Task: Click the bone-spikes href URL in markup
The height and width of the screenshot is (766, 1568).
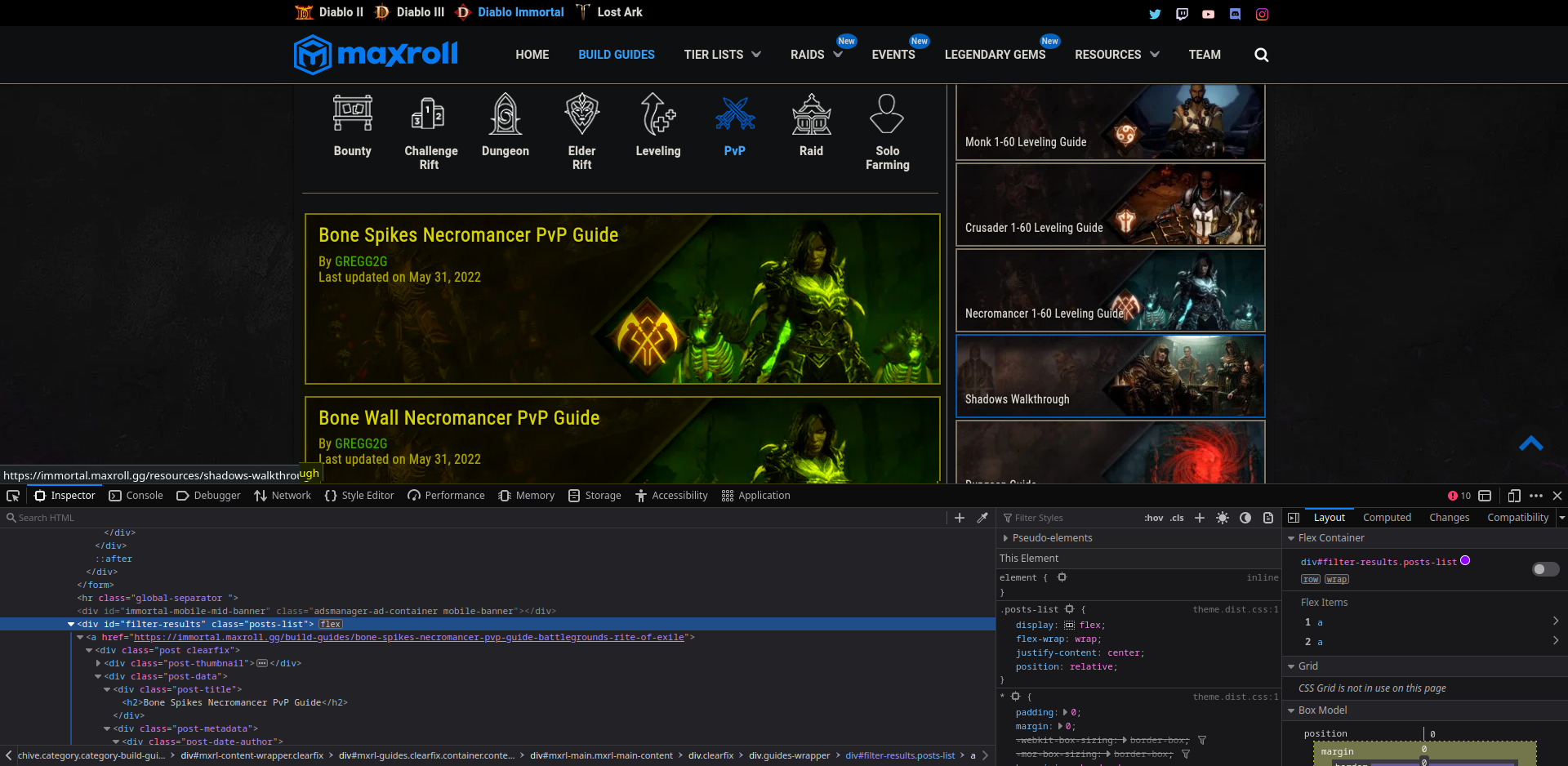Action: point(409,637)
